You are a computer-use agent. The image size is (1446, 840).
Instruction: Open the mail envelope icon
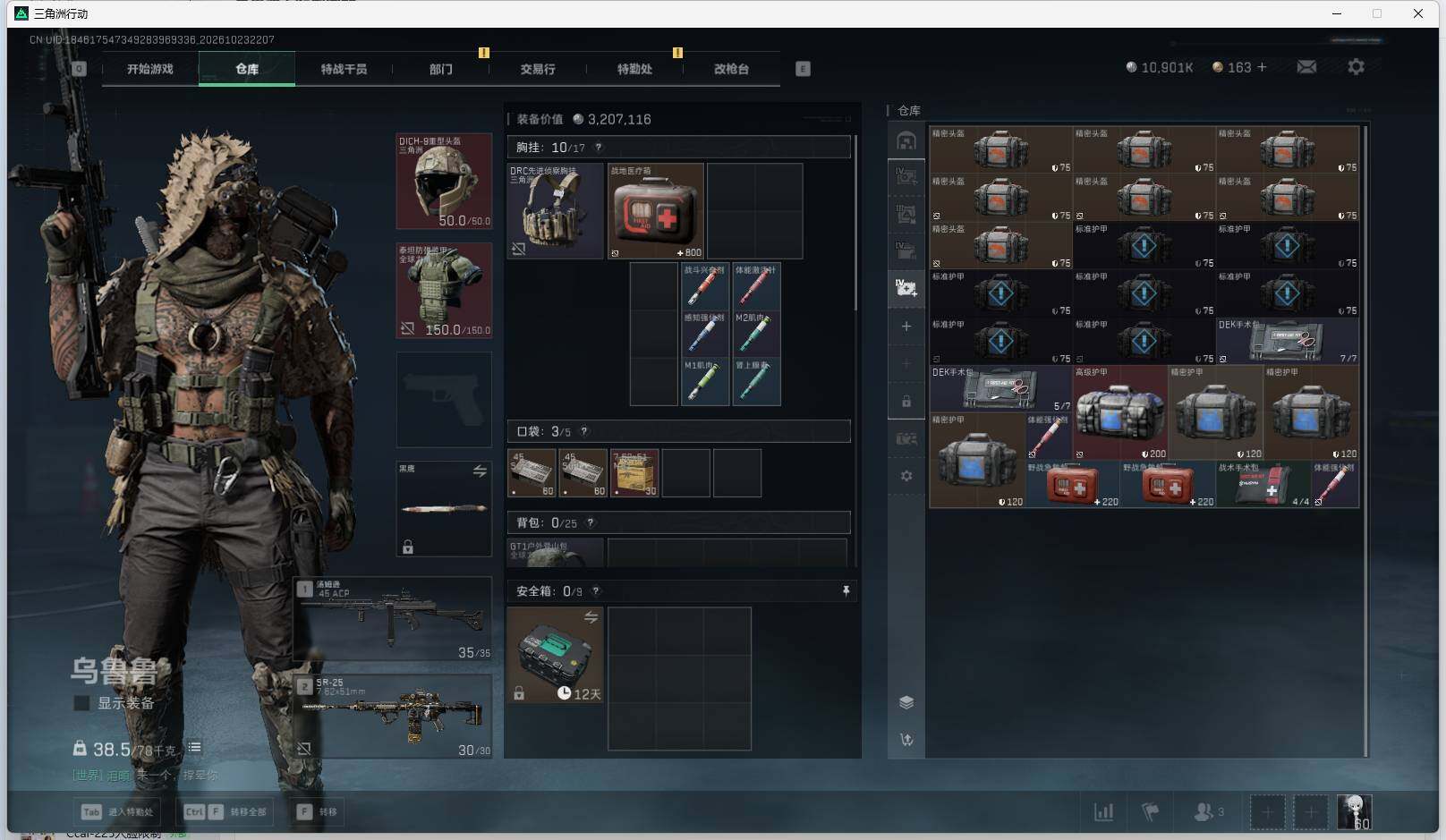pos(1306,67)
